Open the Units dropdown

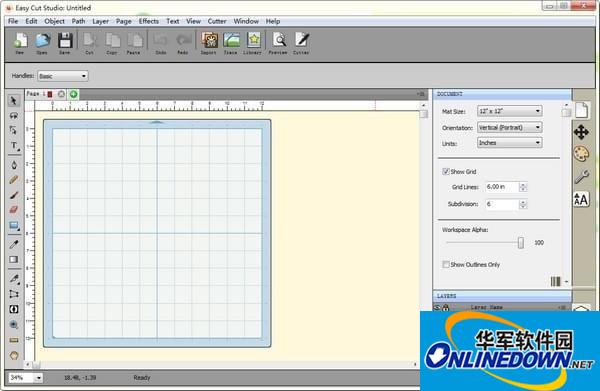[510, 143]
